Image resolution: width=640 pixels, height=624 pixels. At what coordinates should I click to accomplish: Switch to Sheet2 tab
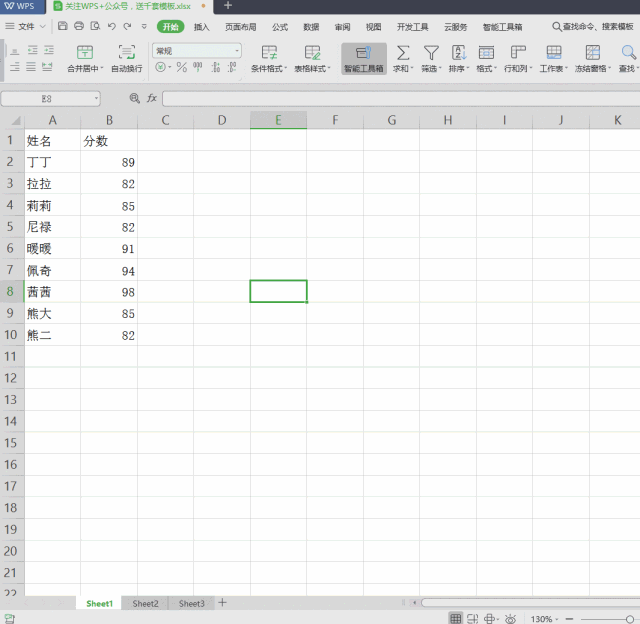[145, 603]
